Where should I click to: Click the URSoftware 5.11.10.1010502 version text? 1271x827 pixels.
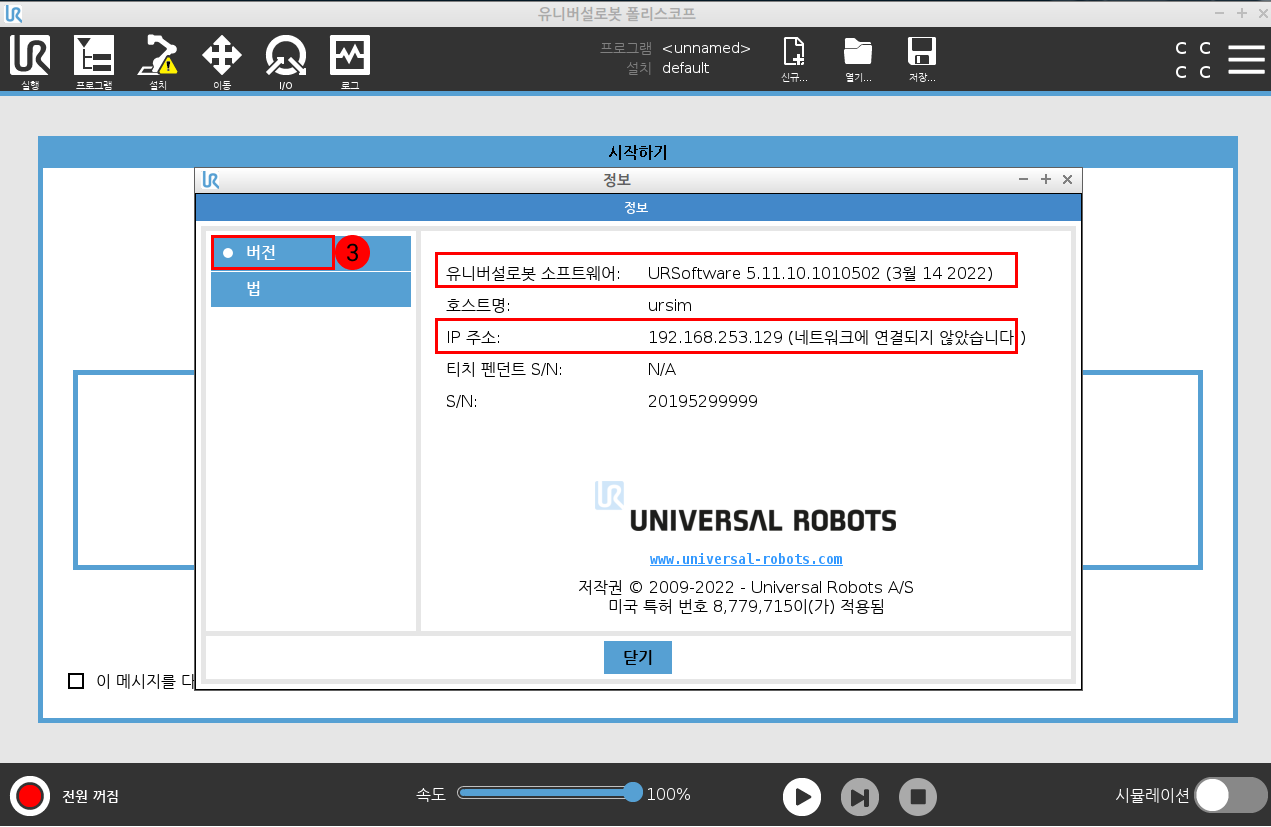click(820, 273)
